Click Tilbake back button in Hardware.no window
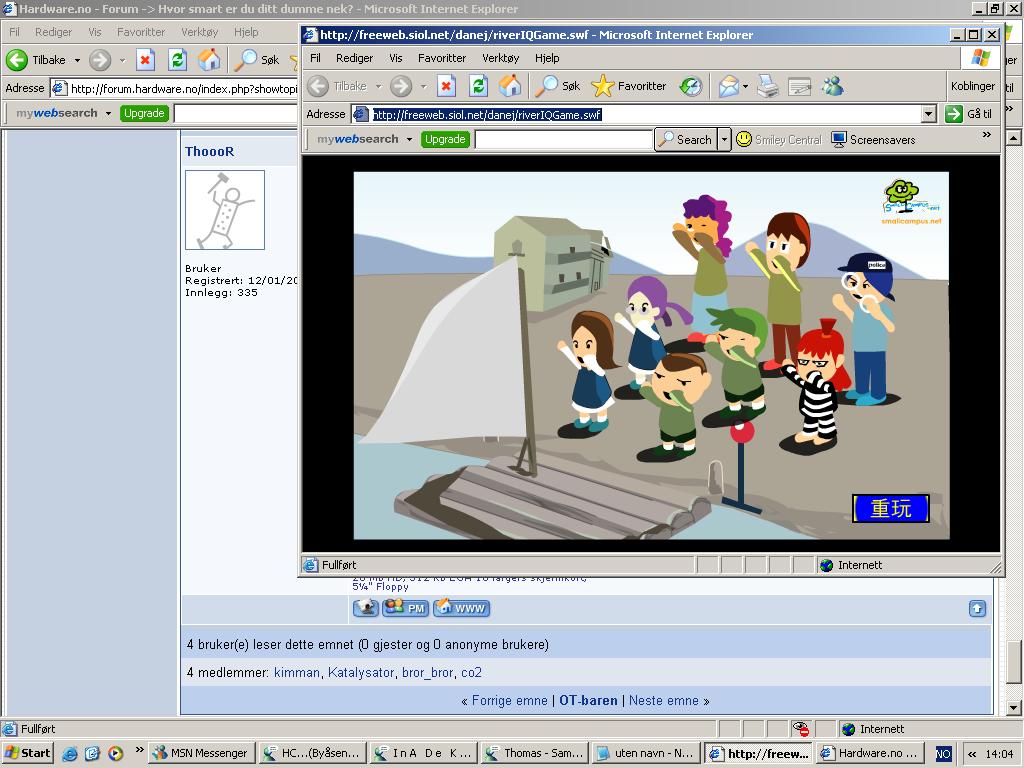Image resolution: width=1024 pixels, height=768 pixels. click(37, 60)
